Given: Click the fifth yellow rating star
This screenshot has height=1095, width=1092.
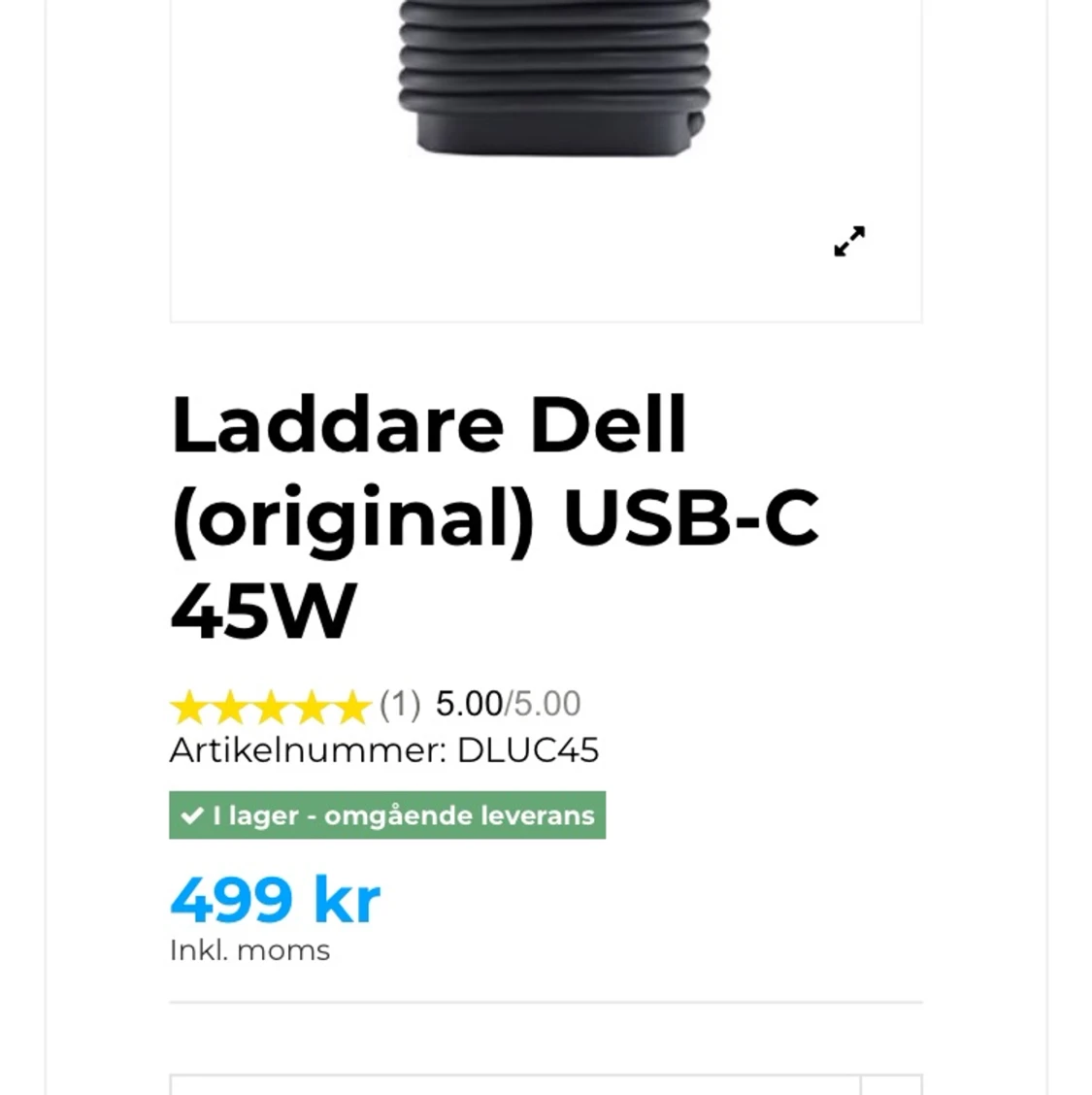Looking at the screenshot, I should (352, 706).
